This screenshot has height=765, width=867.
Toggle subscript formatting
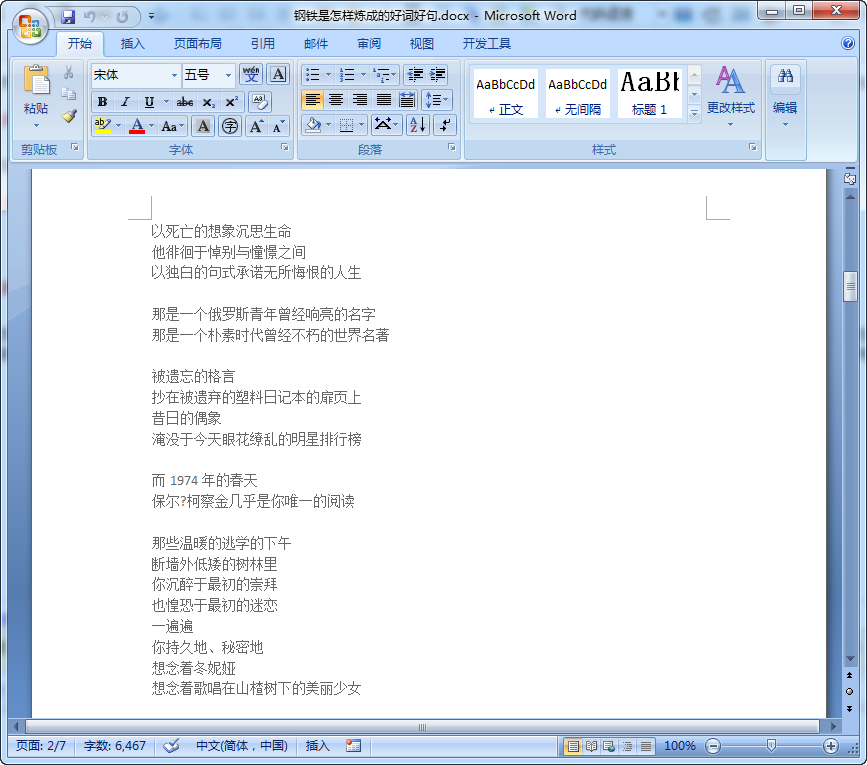click(208, 102)
